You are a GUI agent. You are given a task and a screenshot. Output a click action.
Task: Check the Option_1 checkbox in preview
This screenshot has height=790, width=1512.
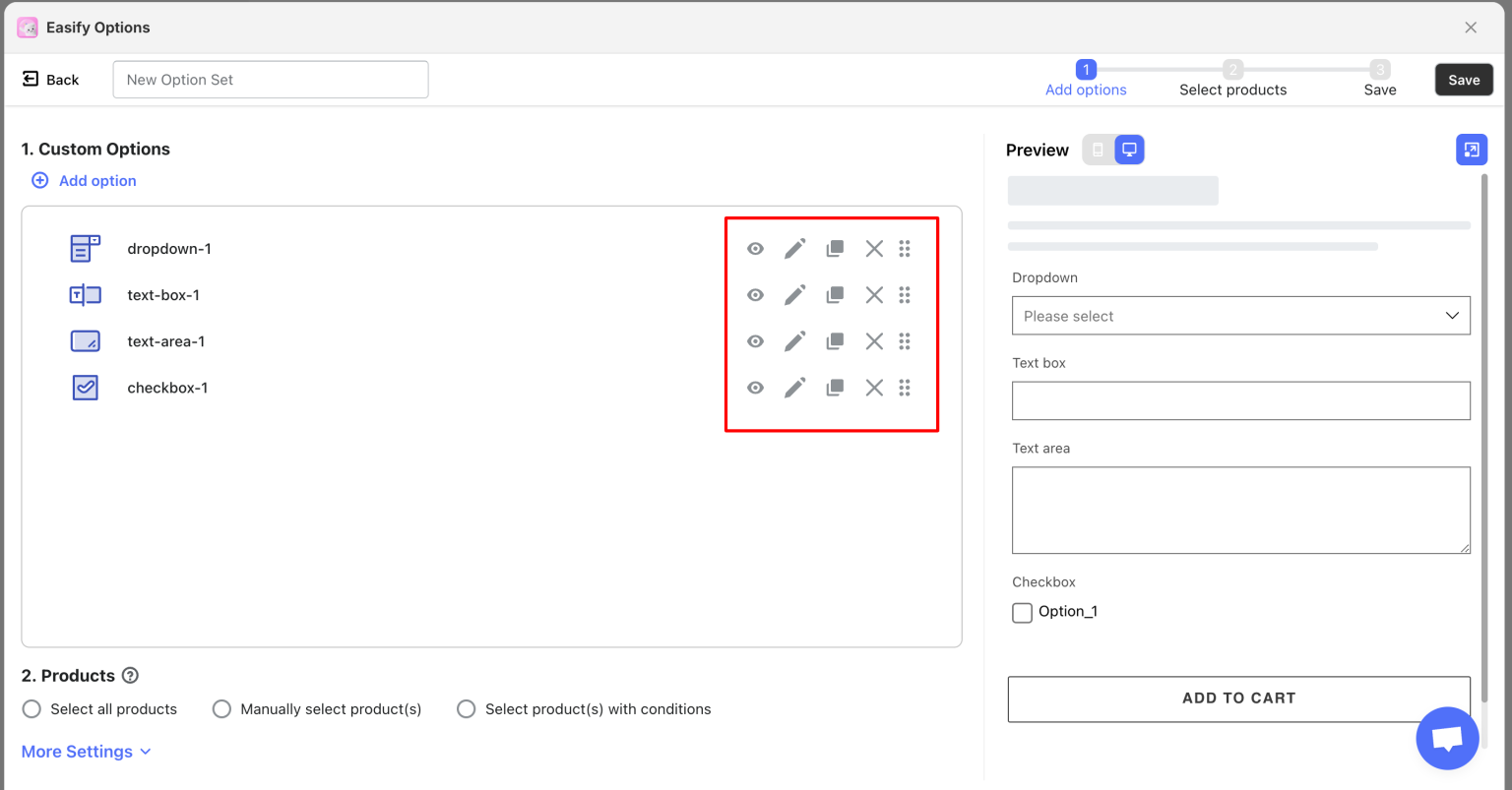click(x=1022, y=612)
